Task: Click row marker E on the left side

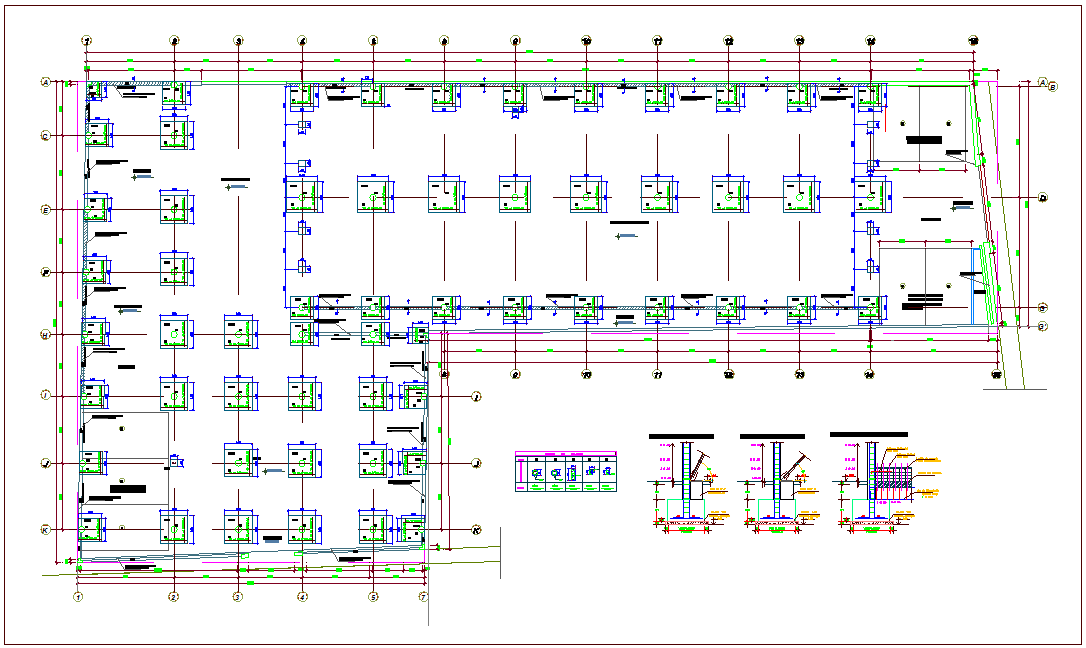Action: pyautogui.click(x=45, y=209)
